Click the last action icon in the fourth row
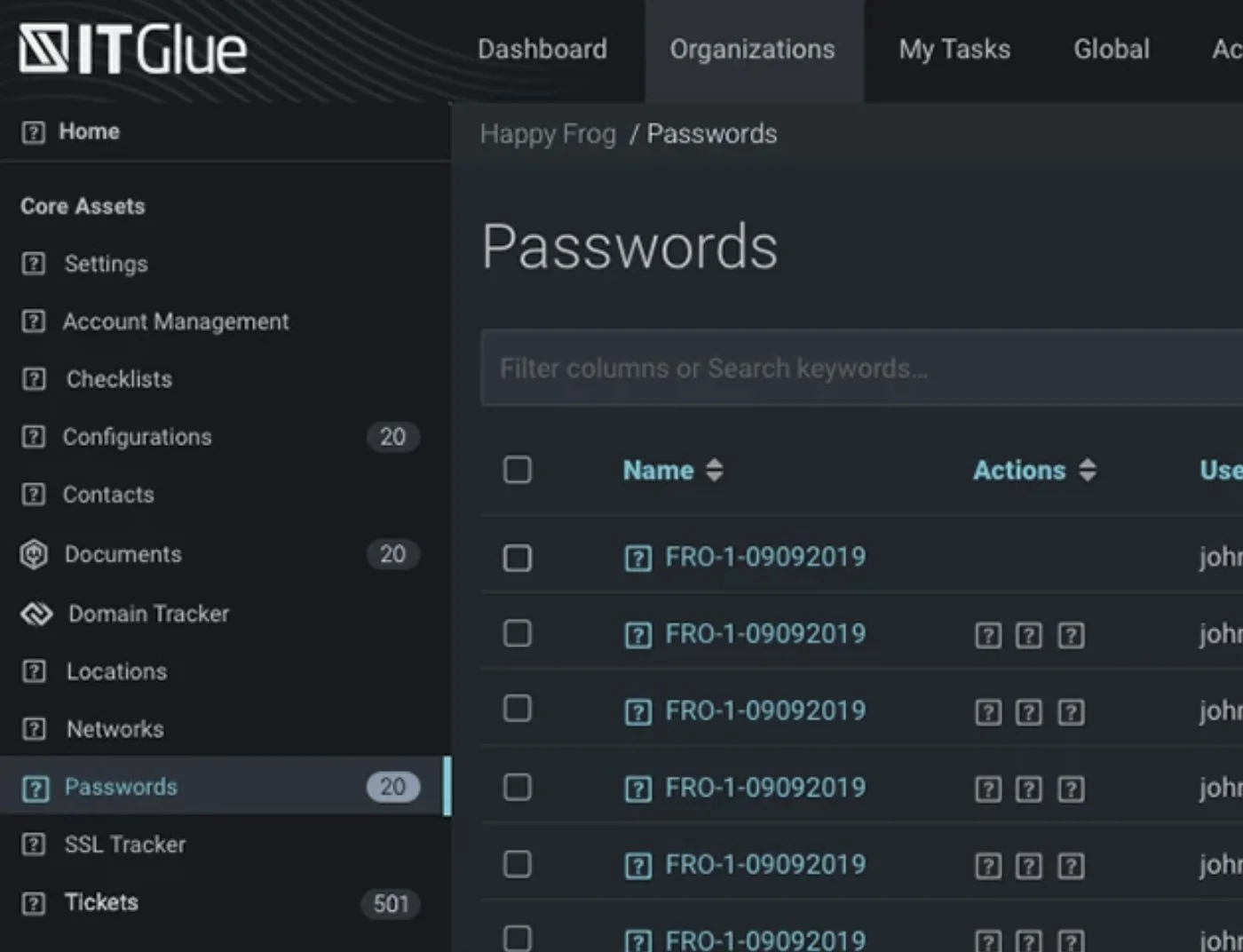 point(1071,789)
